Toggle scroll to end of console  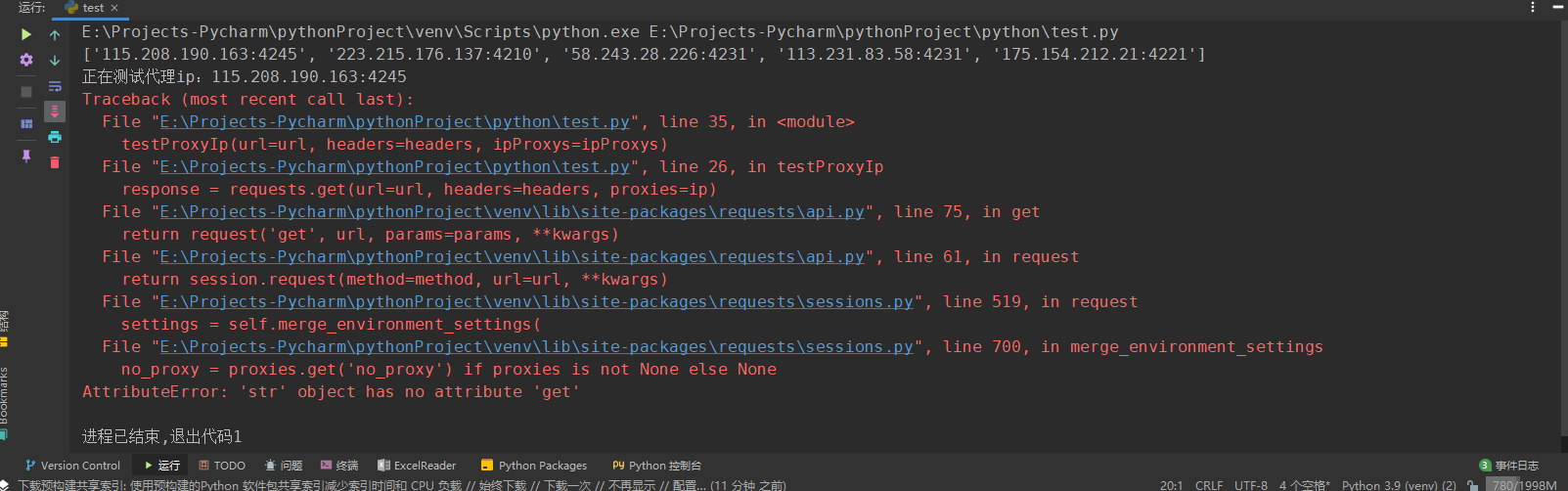[x=55, y=112]
